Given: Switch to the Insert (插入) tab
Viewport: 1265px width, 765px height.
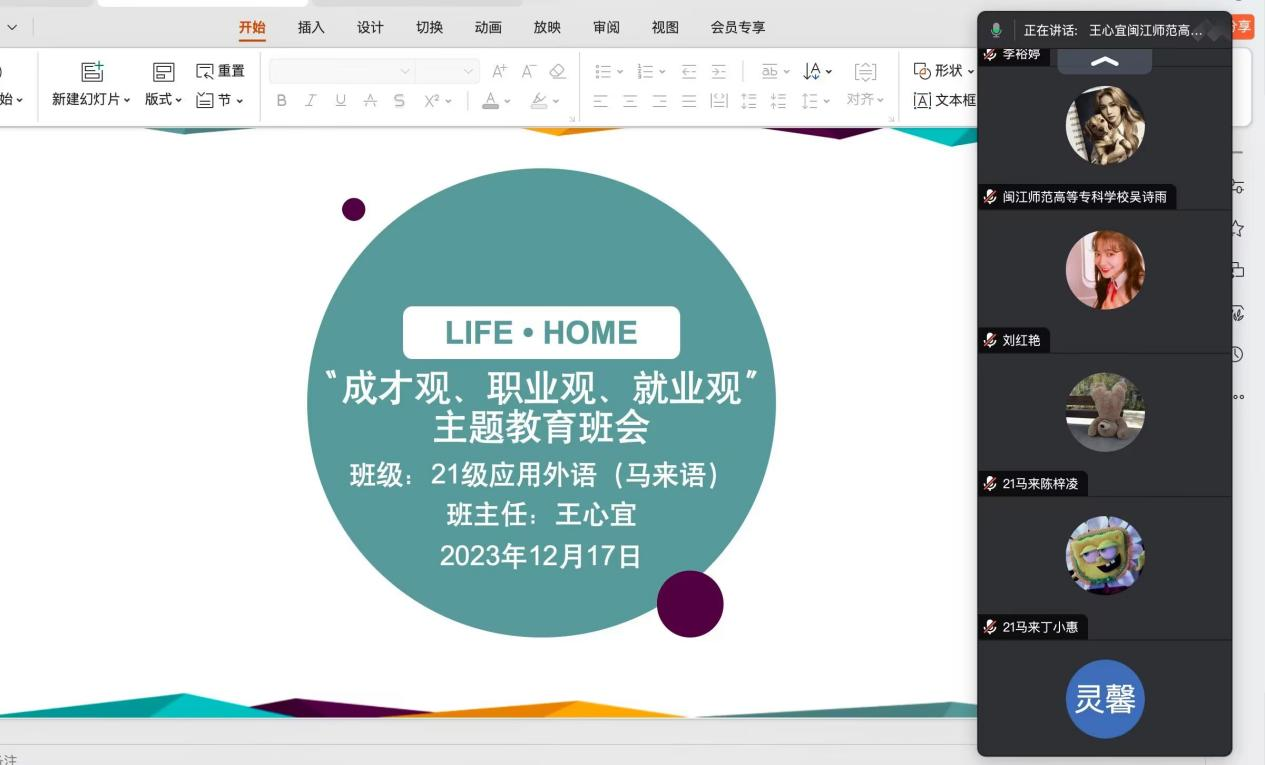Looking at the screenshot, I should (x=311, y=27).
